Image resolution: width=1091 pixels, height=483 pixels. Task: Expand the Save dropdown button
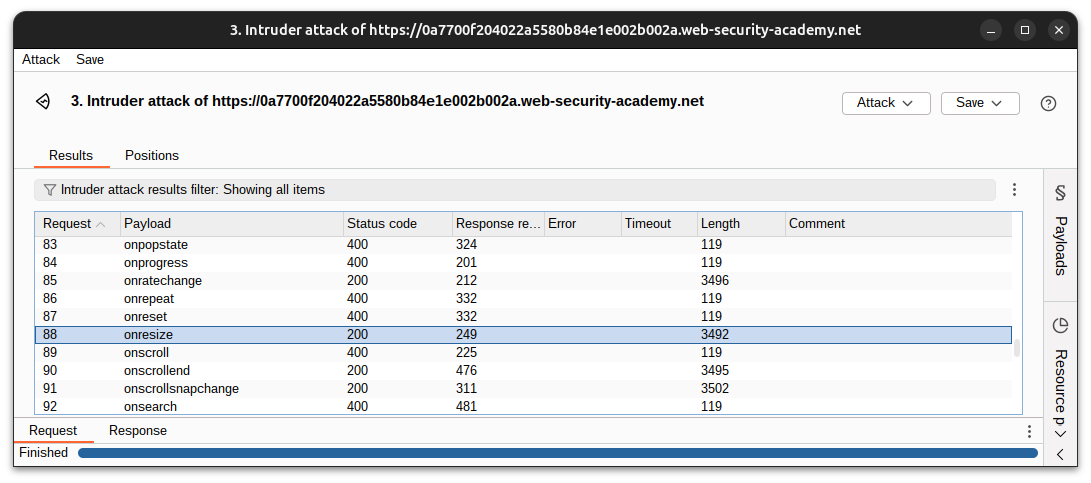980,103
